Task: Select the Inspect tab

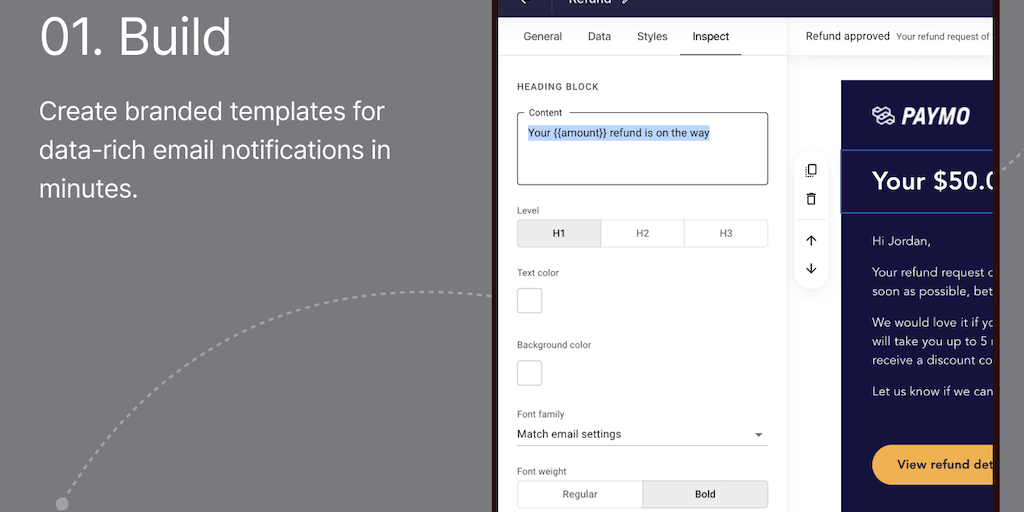Action: click(x=711, y=37)
